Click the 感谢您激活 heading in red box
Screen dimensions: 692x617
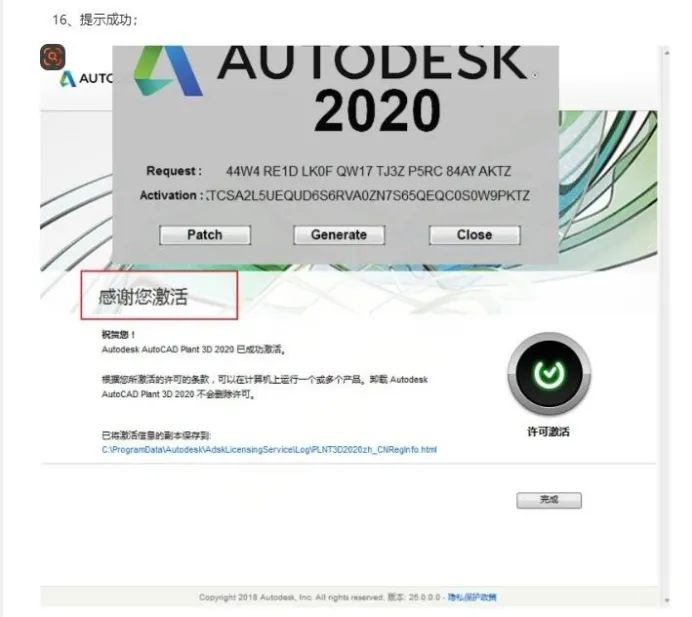pos(143,297)
